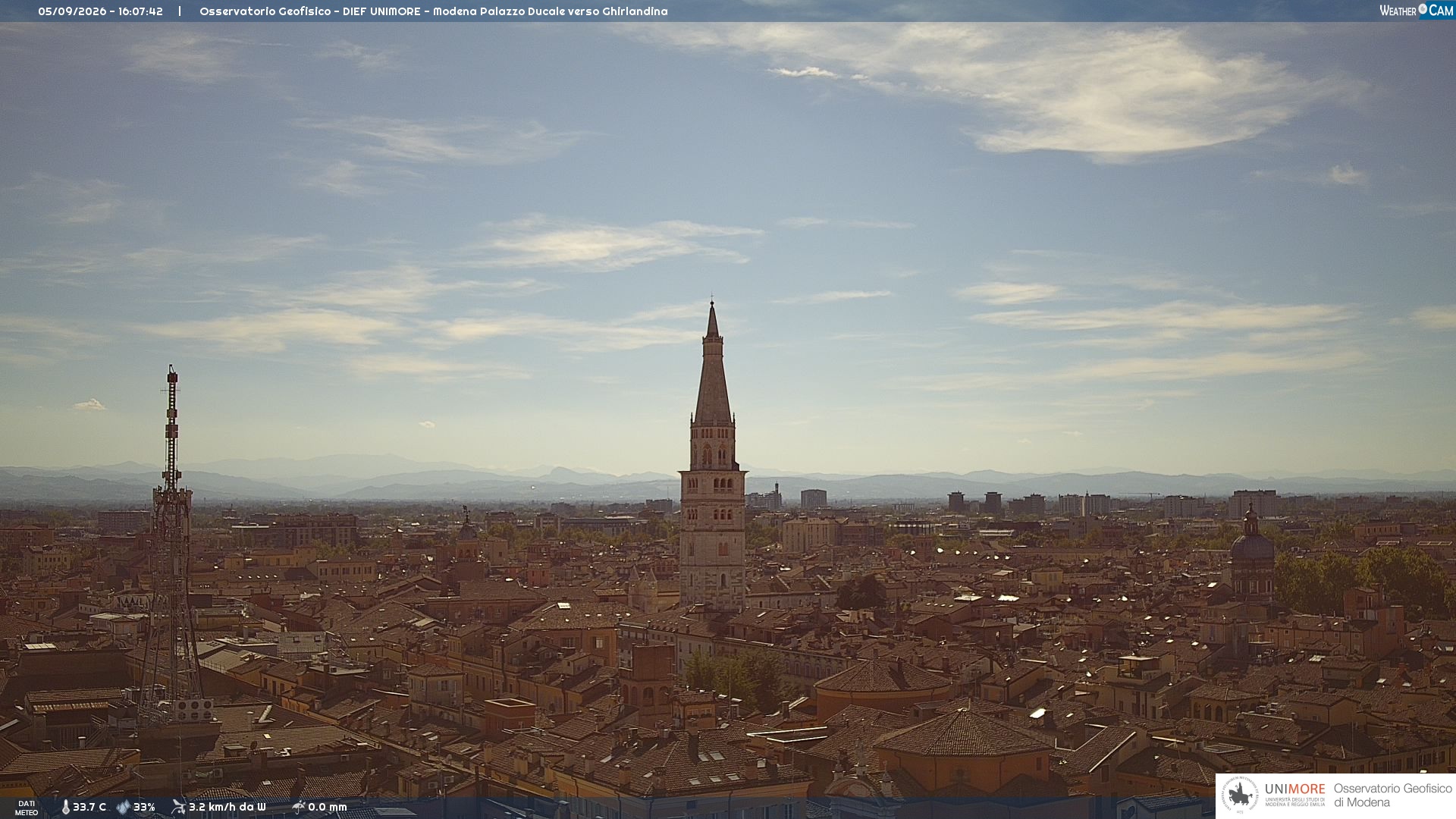Image resolution: width=1456 pixels, height=819 pixels.
Task: Click the humidity water droplets icon
Action: click(124, 807)
